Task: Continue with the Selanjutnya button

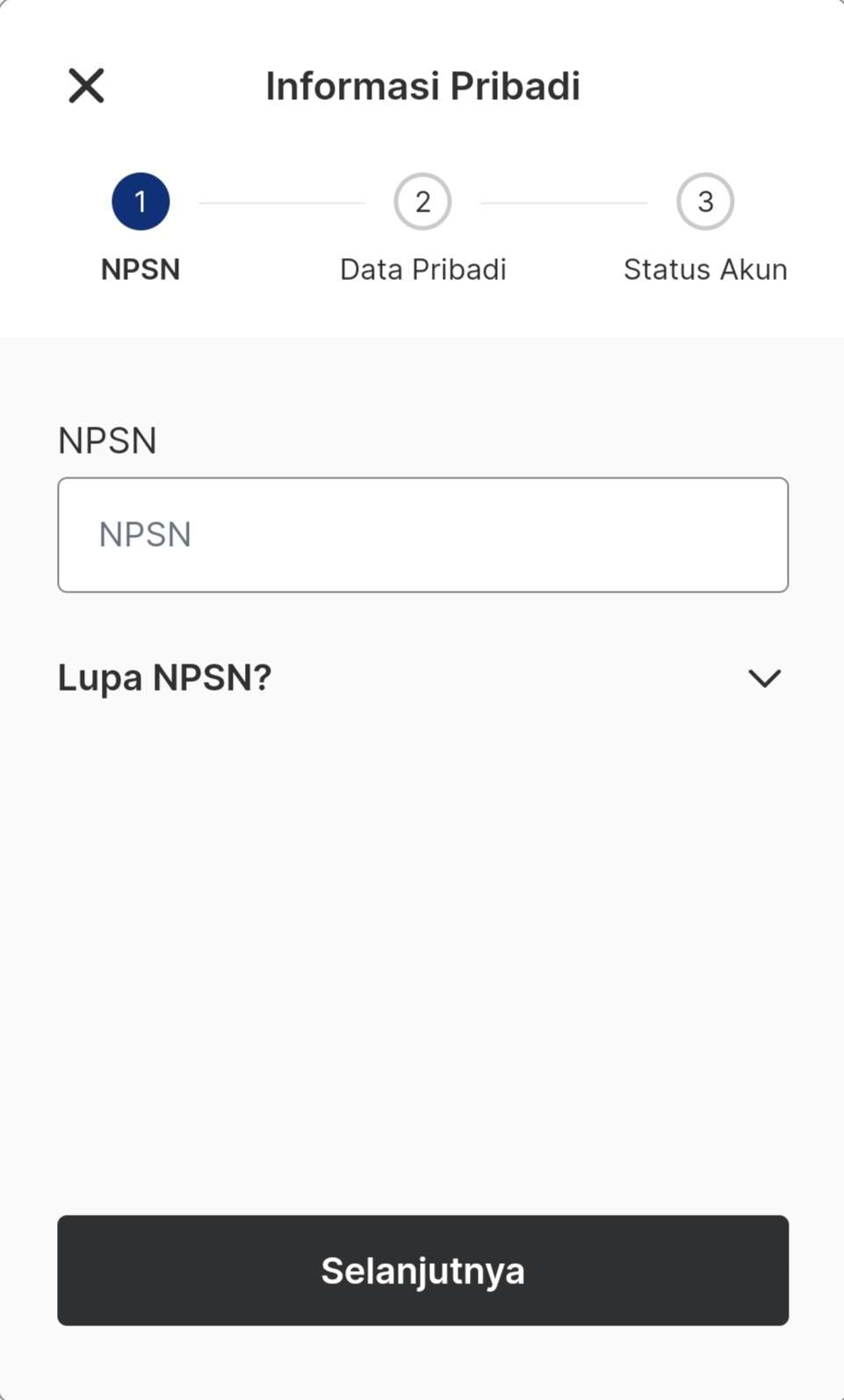Action: (422, 1270)
